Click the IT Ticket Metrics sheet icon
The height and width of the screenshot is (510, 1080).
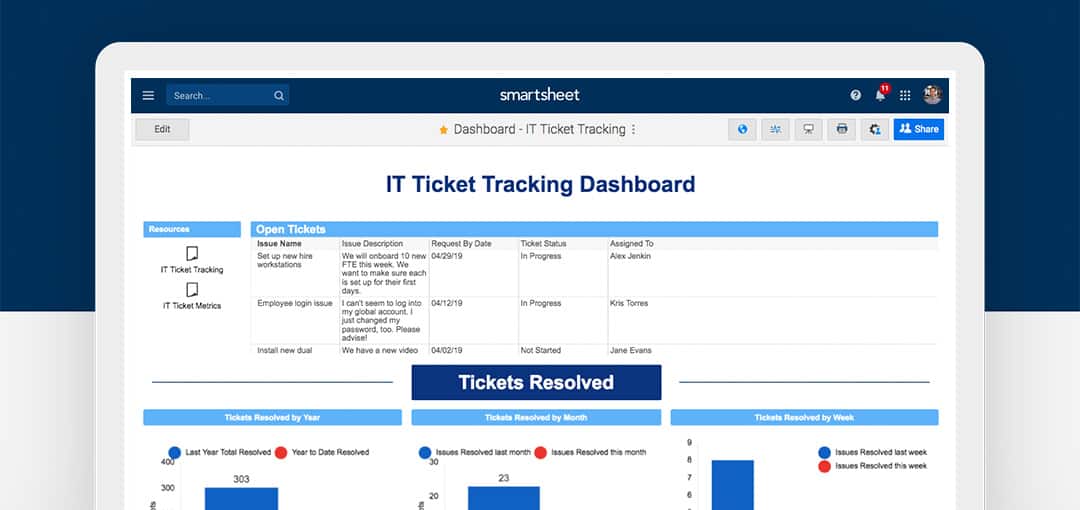pyautogui.click(x=192, y=289)
